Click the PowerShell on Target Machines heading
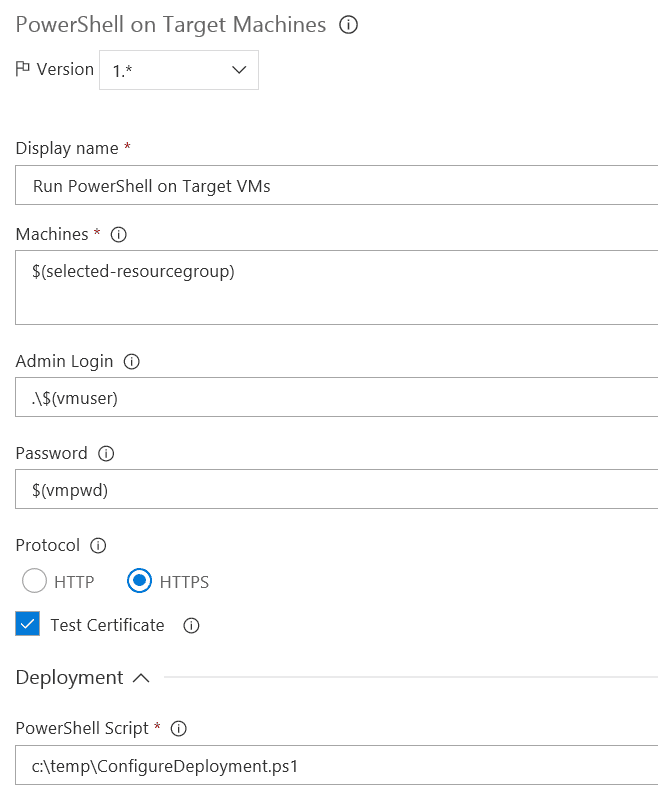The image size is (658, 806). 171,25
